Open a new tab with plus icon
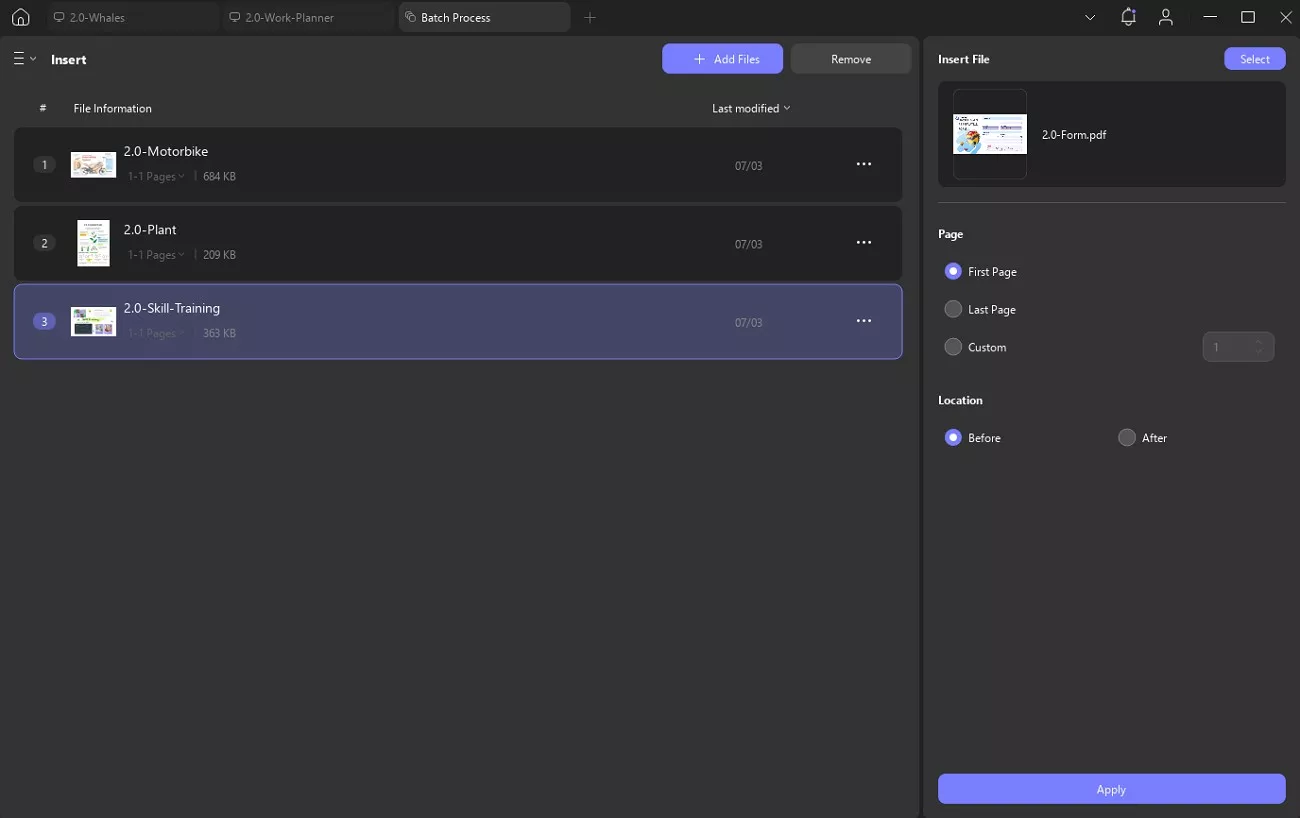1300x818 pixels. 590,17
